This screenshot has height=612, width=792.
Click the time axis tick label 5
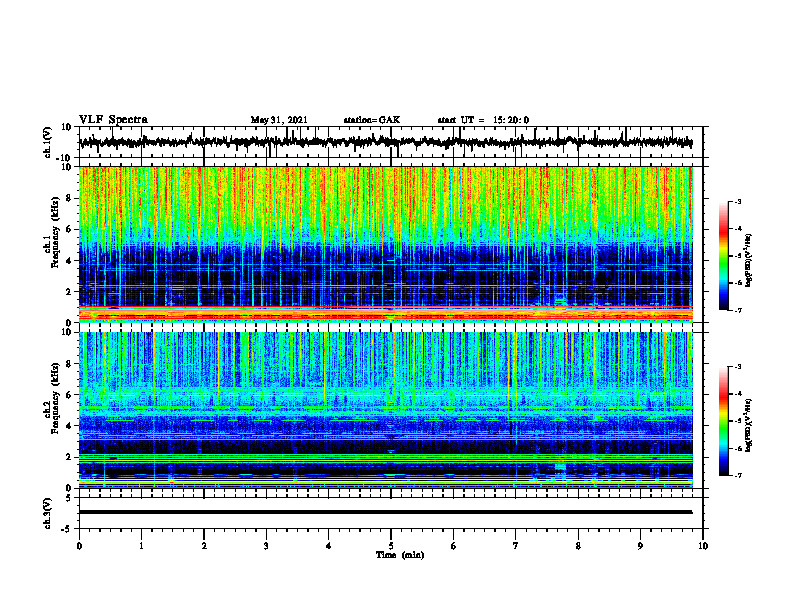tap(391, 546)
